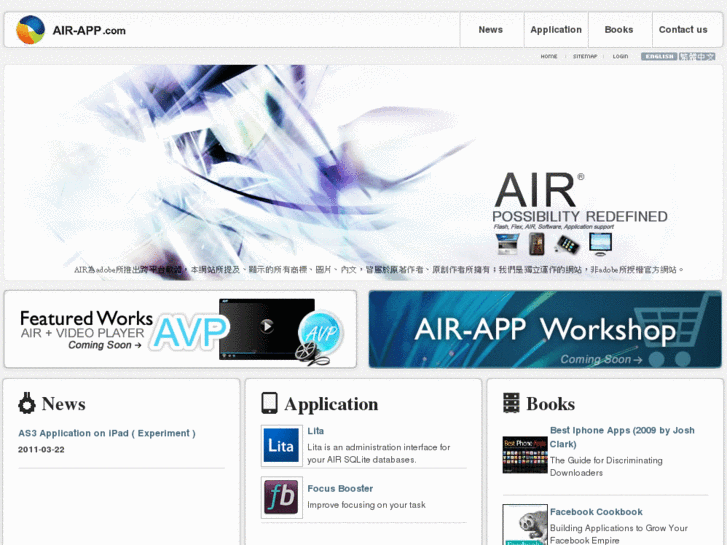Switch language to English
This screenshot has height=545, width=727.
pyautogui.click(x=659, y=56)
